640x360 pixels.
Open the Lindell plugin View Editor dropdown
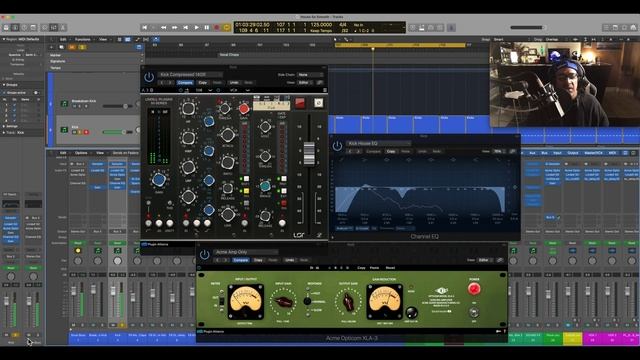point(305,82)
